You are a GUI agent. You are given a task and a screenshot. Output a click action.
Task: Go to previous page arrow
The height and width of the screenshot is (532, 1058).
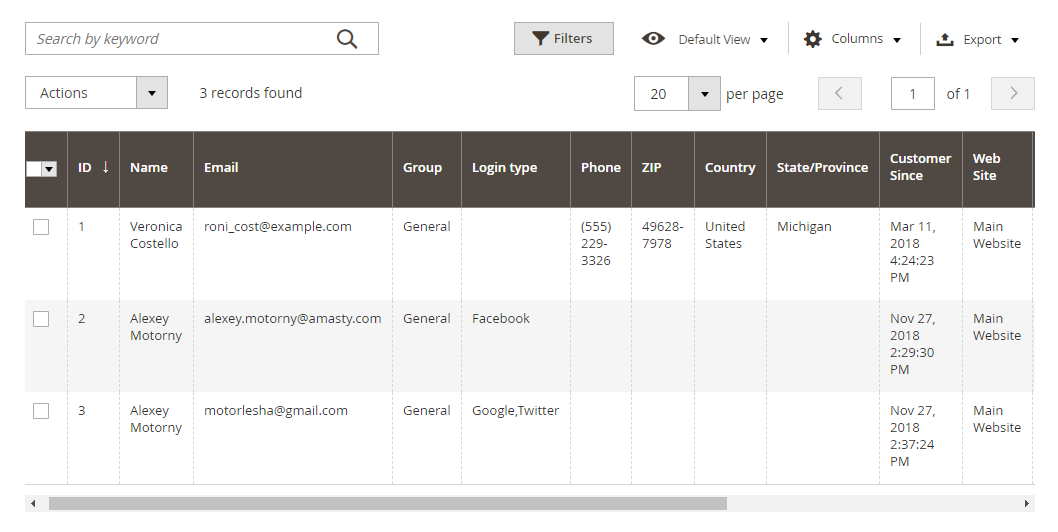(x=839, y=93)
